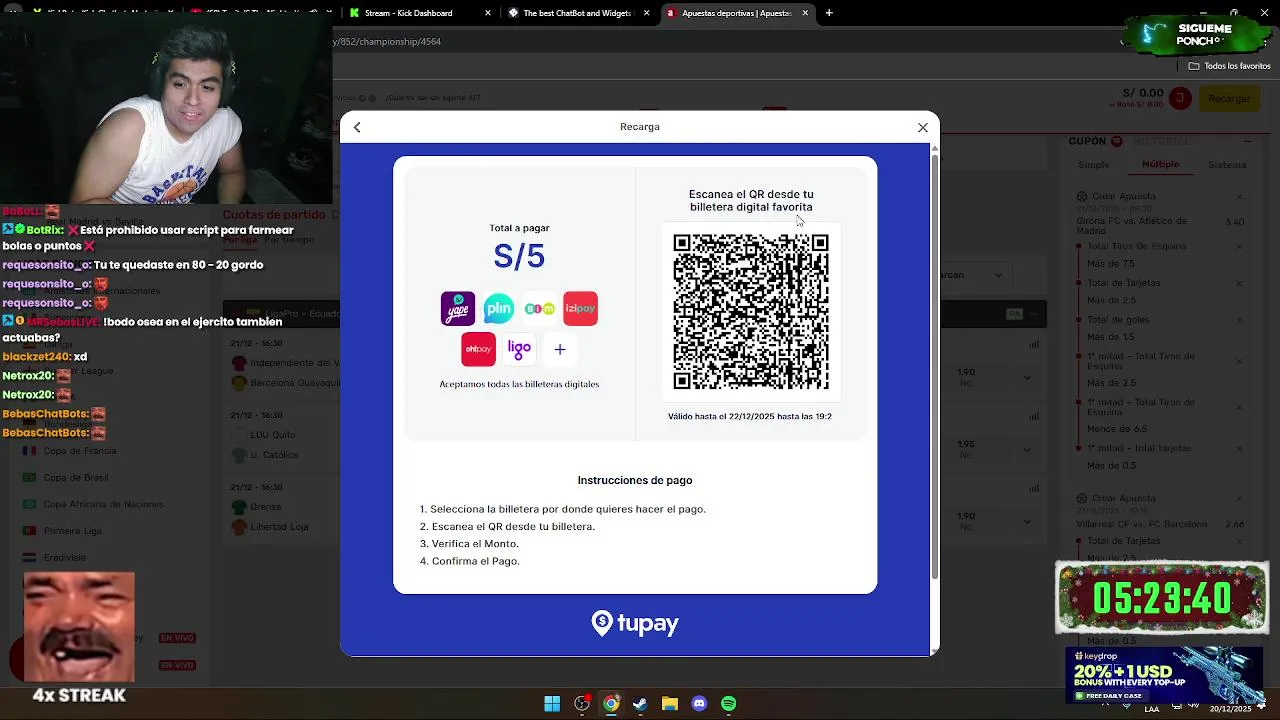Screen dimensions: 1280x720
Task: Click the 2.66 odds value
Action: pos(1235,524)
